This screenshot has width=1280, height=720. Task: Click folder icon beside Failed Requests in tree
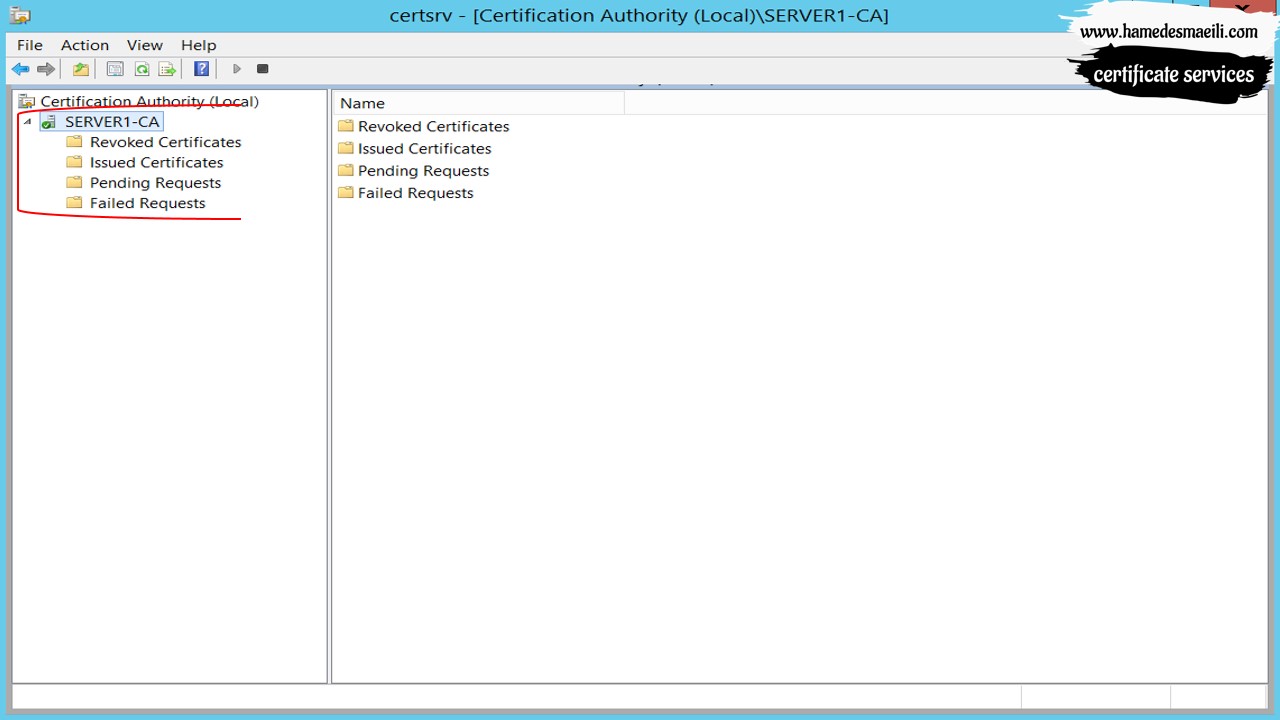[x=74, y=203]
